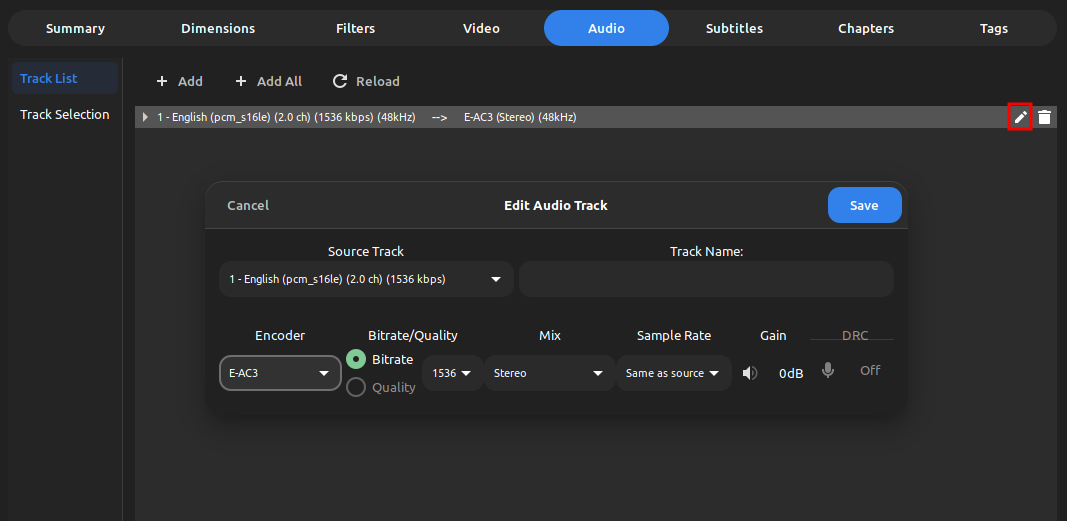Cancel the Edit Audio Track dialog

(248, 205)
